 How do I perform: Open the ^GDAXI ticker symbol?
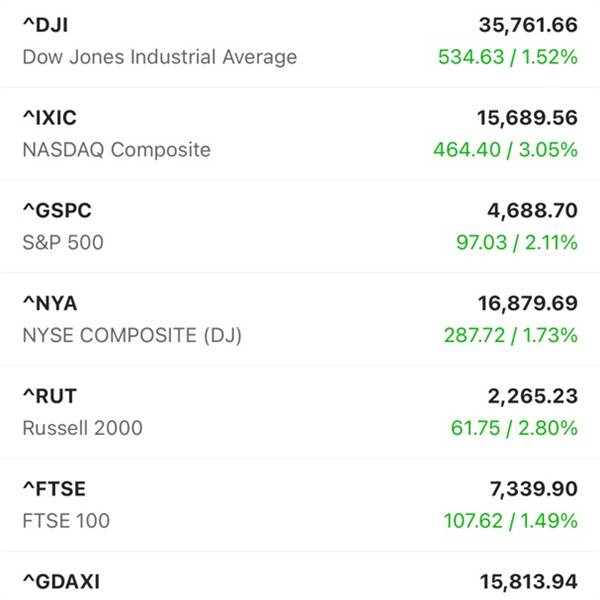(62, 582)
